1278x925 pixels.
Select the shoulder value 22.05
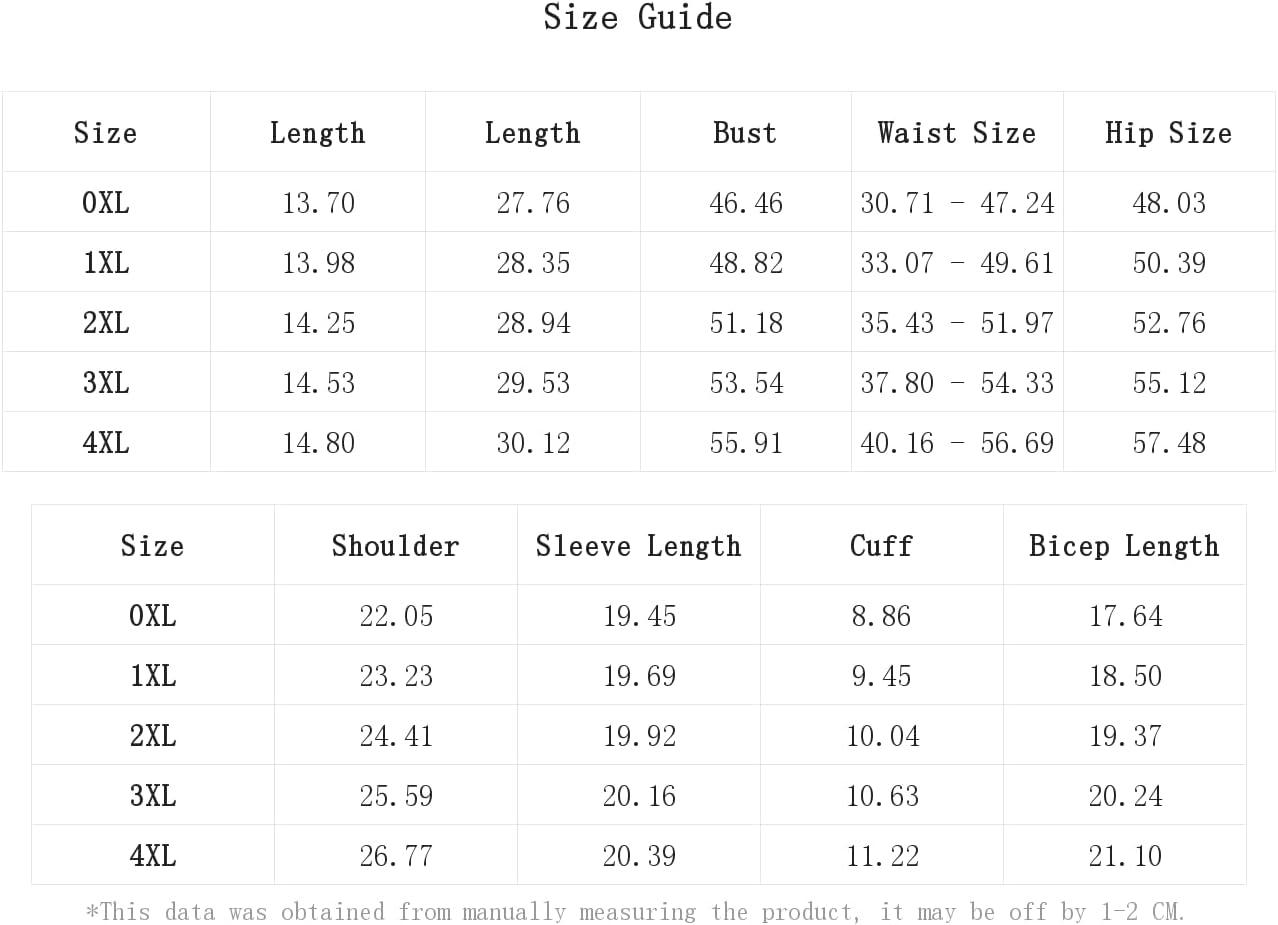(x=396, y=616)
